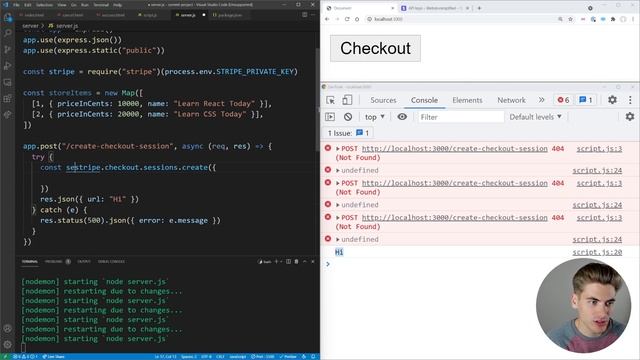Image resolution: width=640 pixels, height=360 pixels.
Task: Open Run and Debug in VS Code activity bar
Action: 8,66
